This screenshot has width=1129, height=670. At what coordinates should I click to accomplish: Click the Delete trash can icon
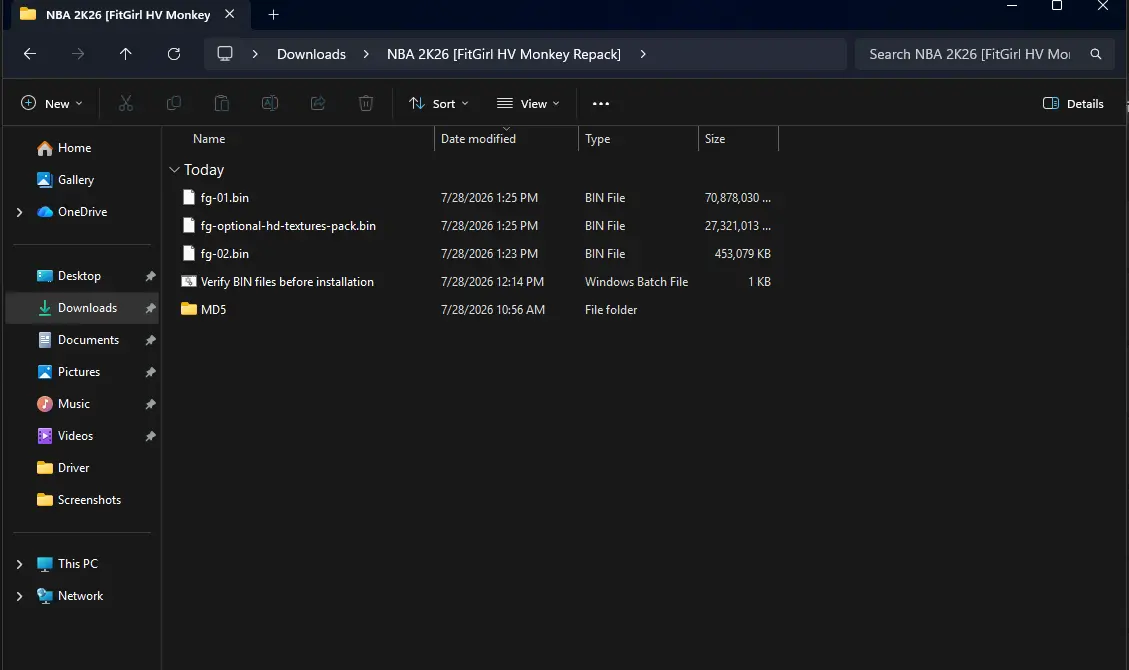click(366, 104)
